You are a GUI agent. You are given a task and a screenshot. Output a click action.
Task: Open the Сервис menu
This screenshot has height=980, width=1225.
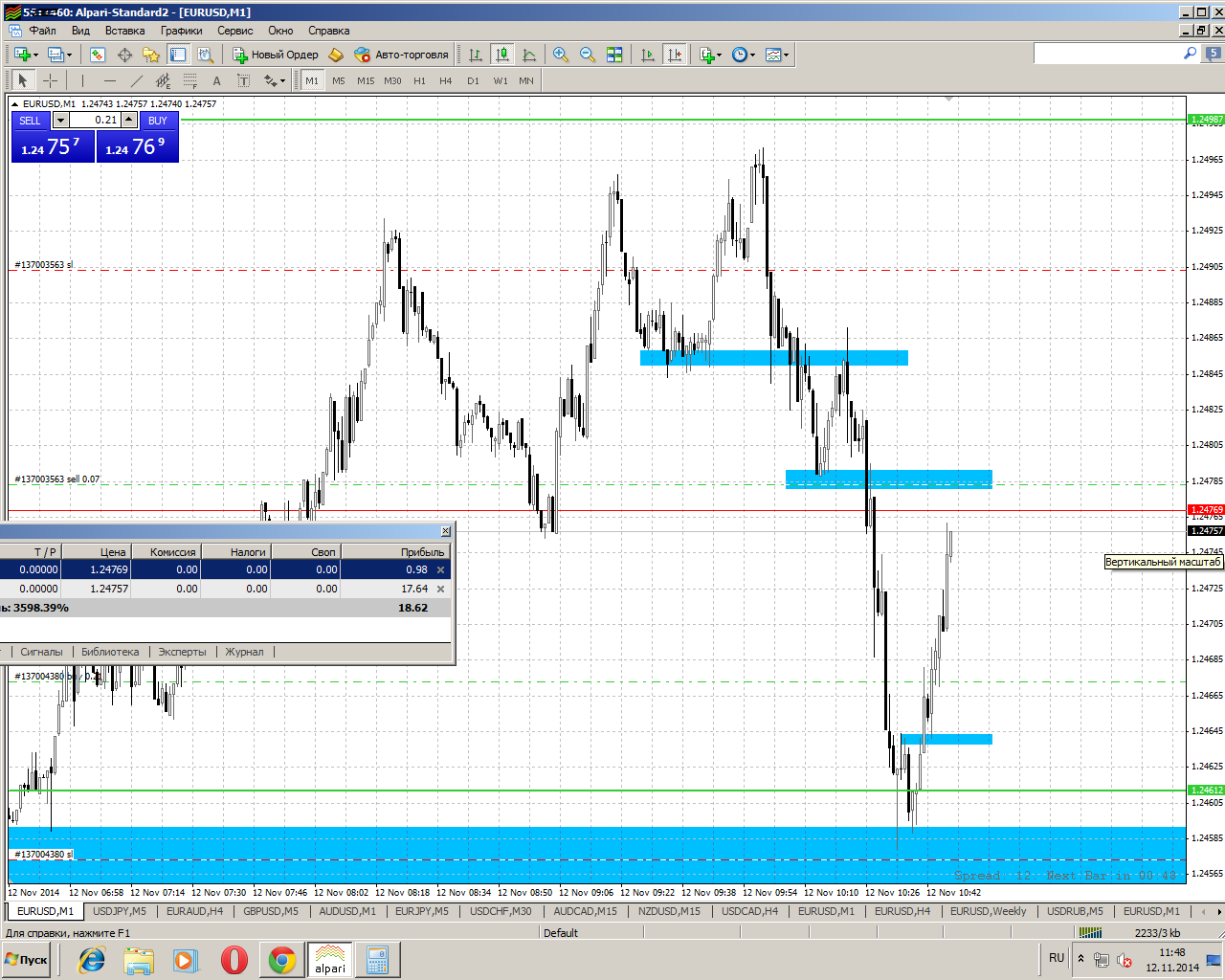[x=234, y=31]
